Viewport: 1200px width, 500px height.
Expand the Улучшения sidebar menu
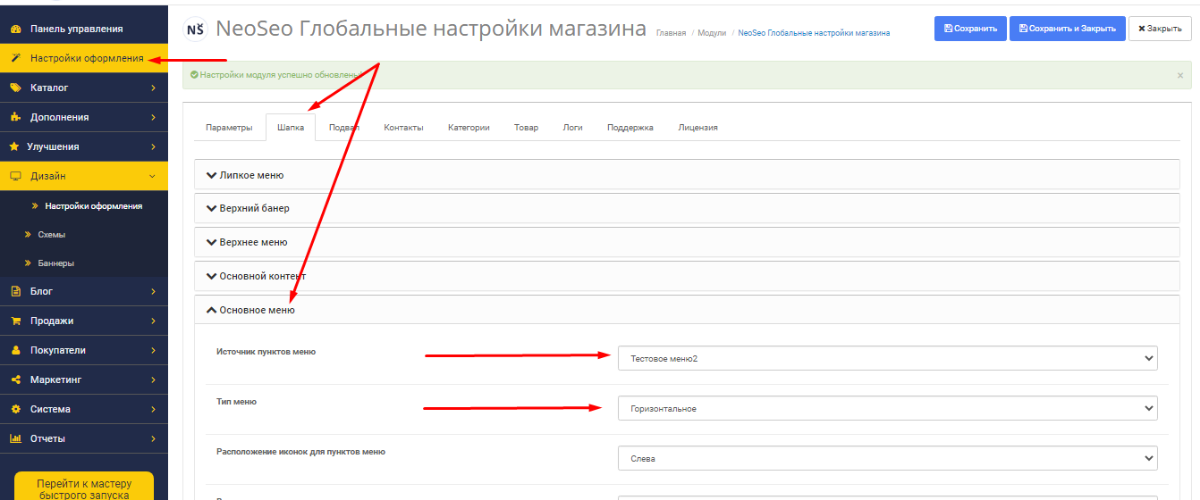click(84, 146)
